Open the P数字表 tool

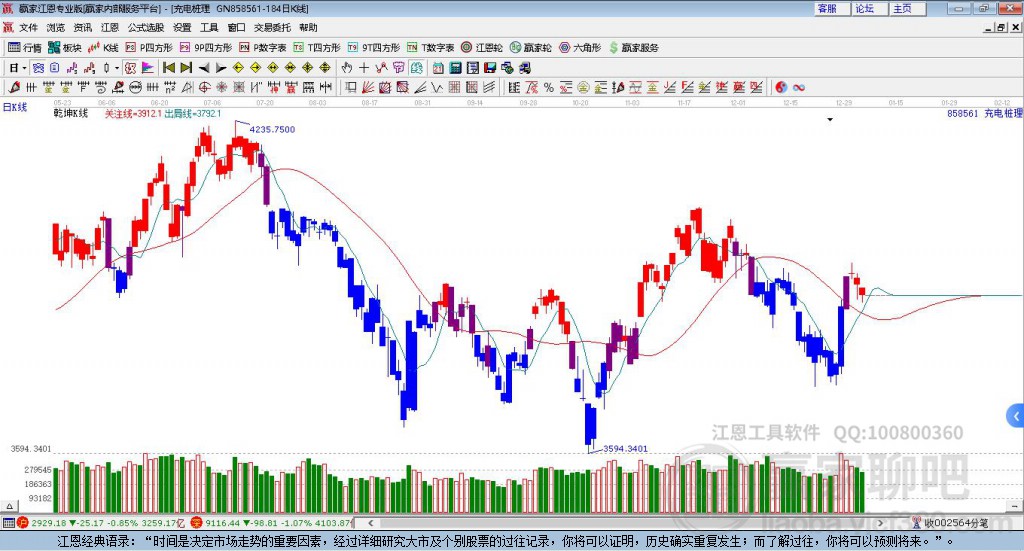263,48
